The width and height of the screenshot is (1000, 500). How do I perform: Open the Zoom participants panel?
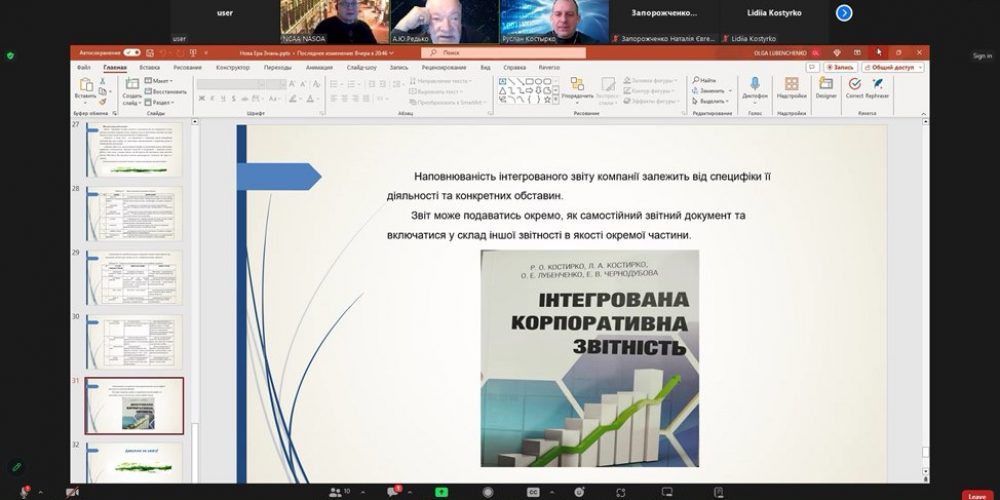coord(336,492)
